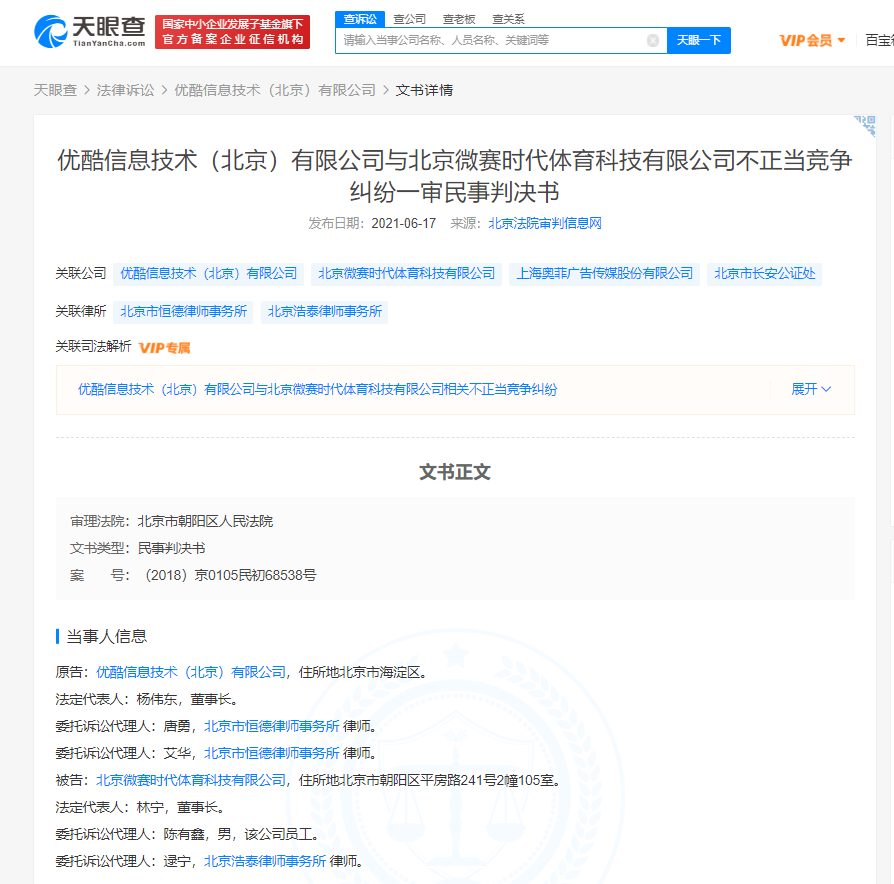Click document type 民事判决书
This screenshot has width=894, height=884.
pos(171,548)
